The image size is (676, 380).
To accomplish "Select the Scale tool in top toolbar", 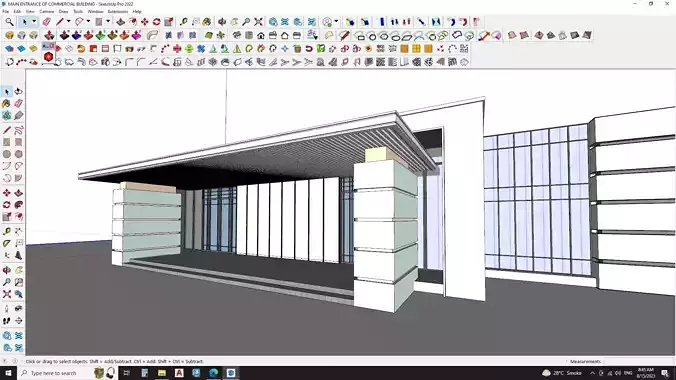I will [x=169, y=22].
